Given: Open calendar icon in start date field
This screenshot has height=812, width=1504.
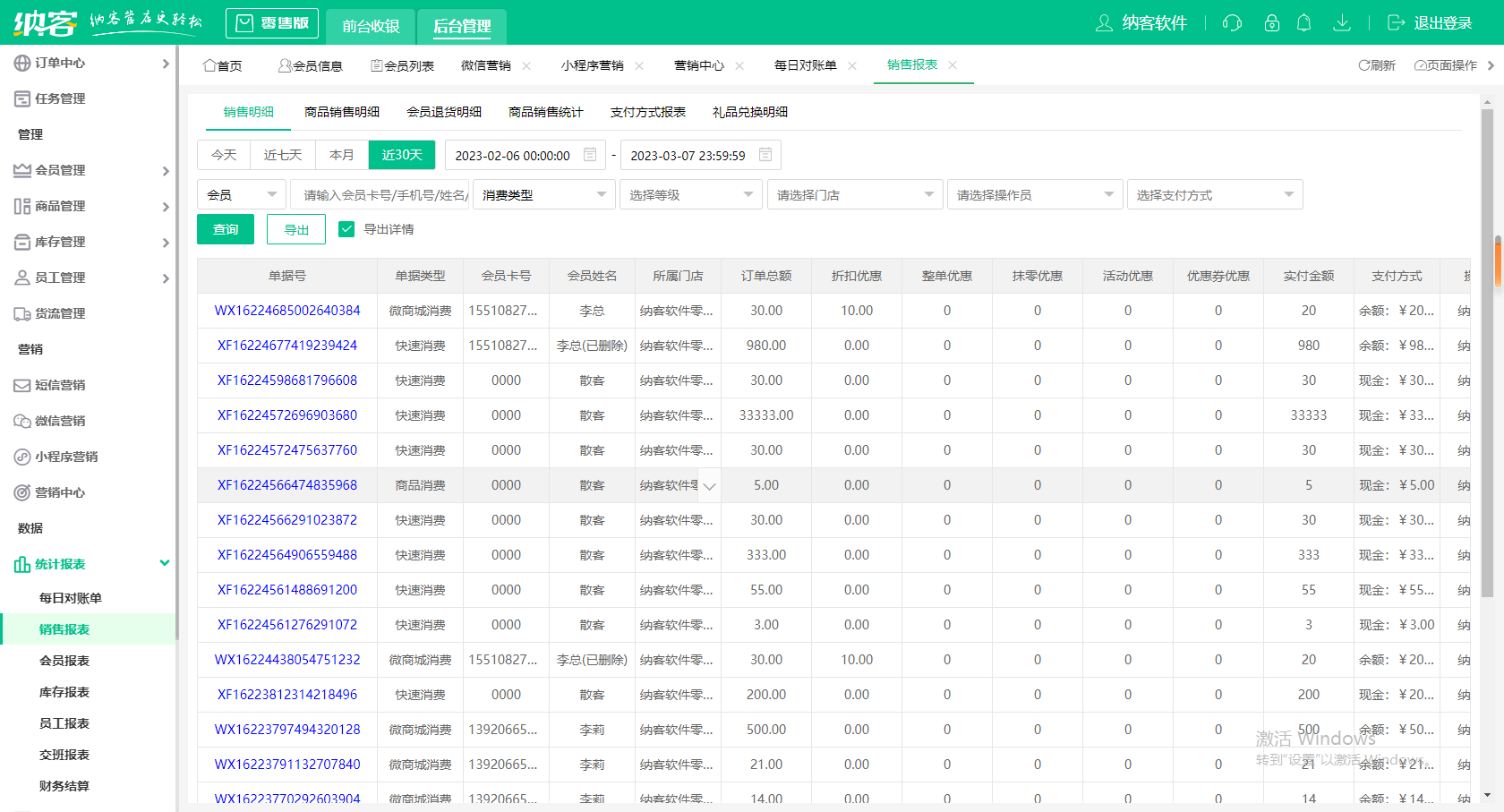Looking at the screenshot, I should 590,155.
